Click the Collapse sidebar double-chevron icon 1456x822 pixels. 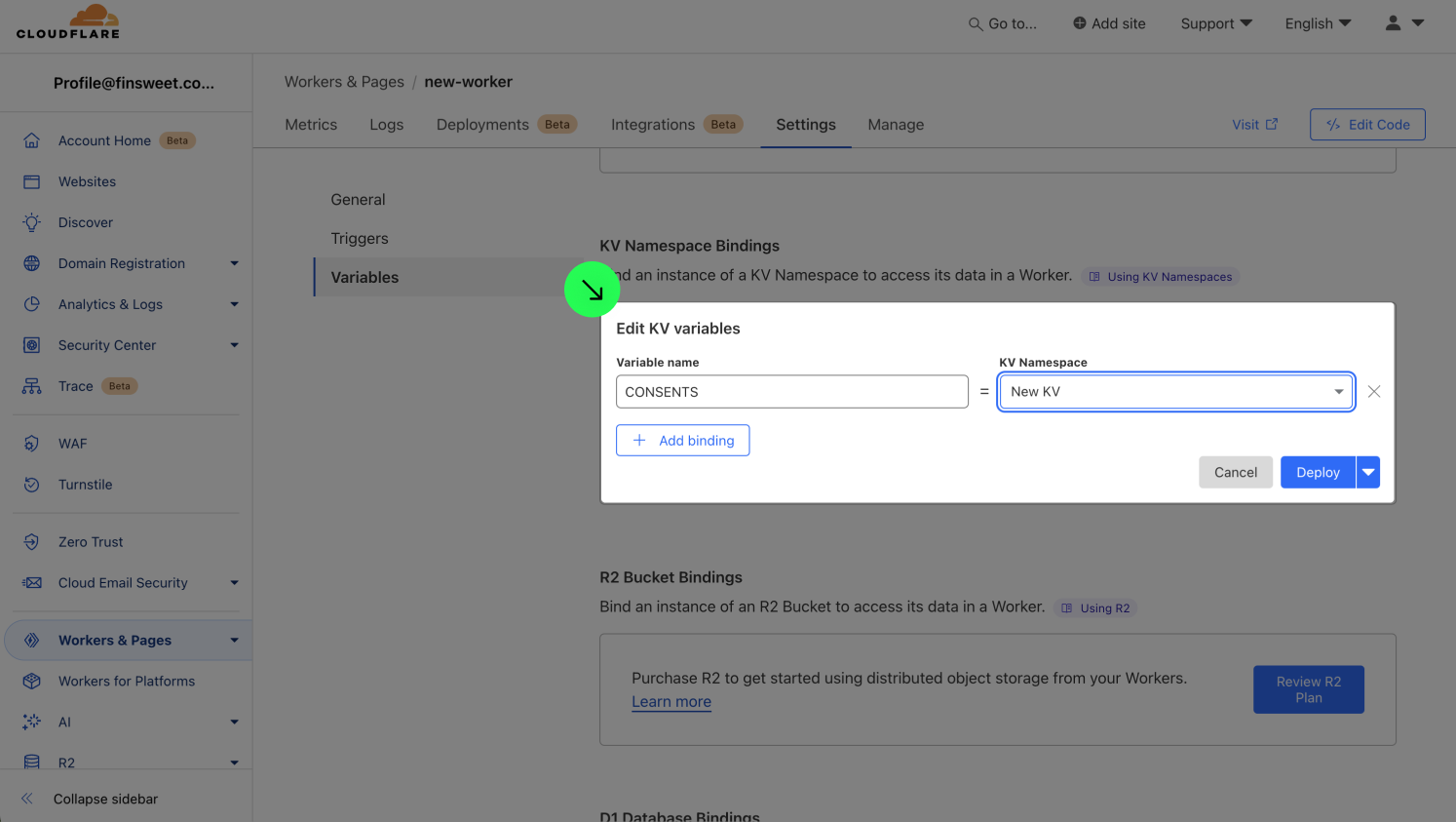coord(27,799)
